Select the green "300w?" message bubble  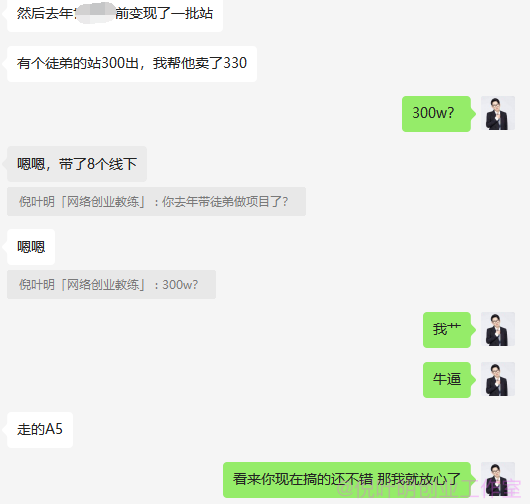coord(436,114)
